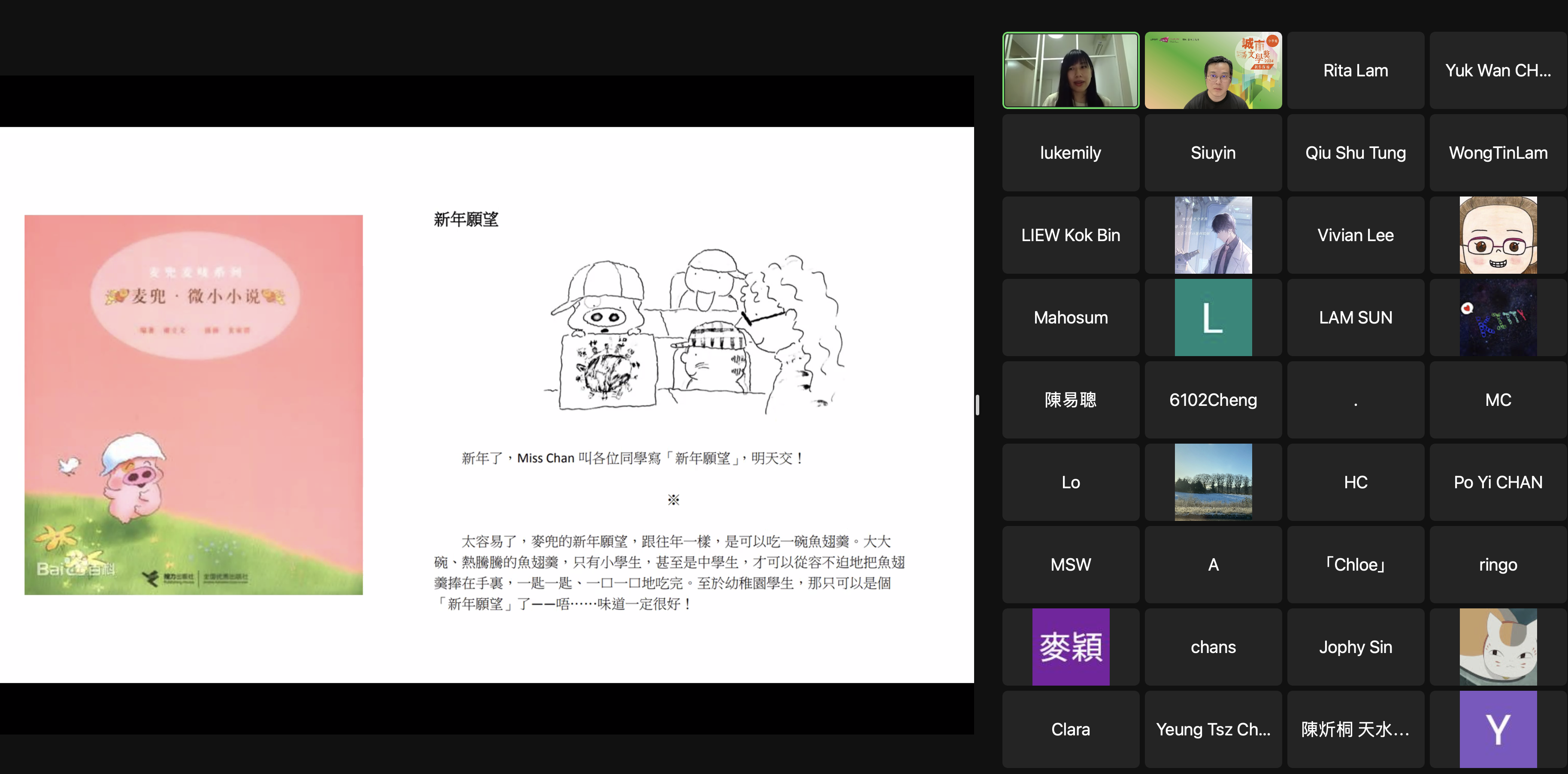Click the teal L avatar tile

tap(1213, 317)
